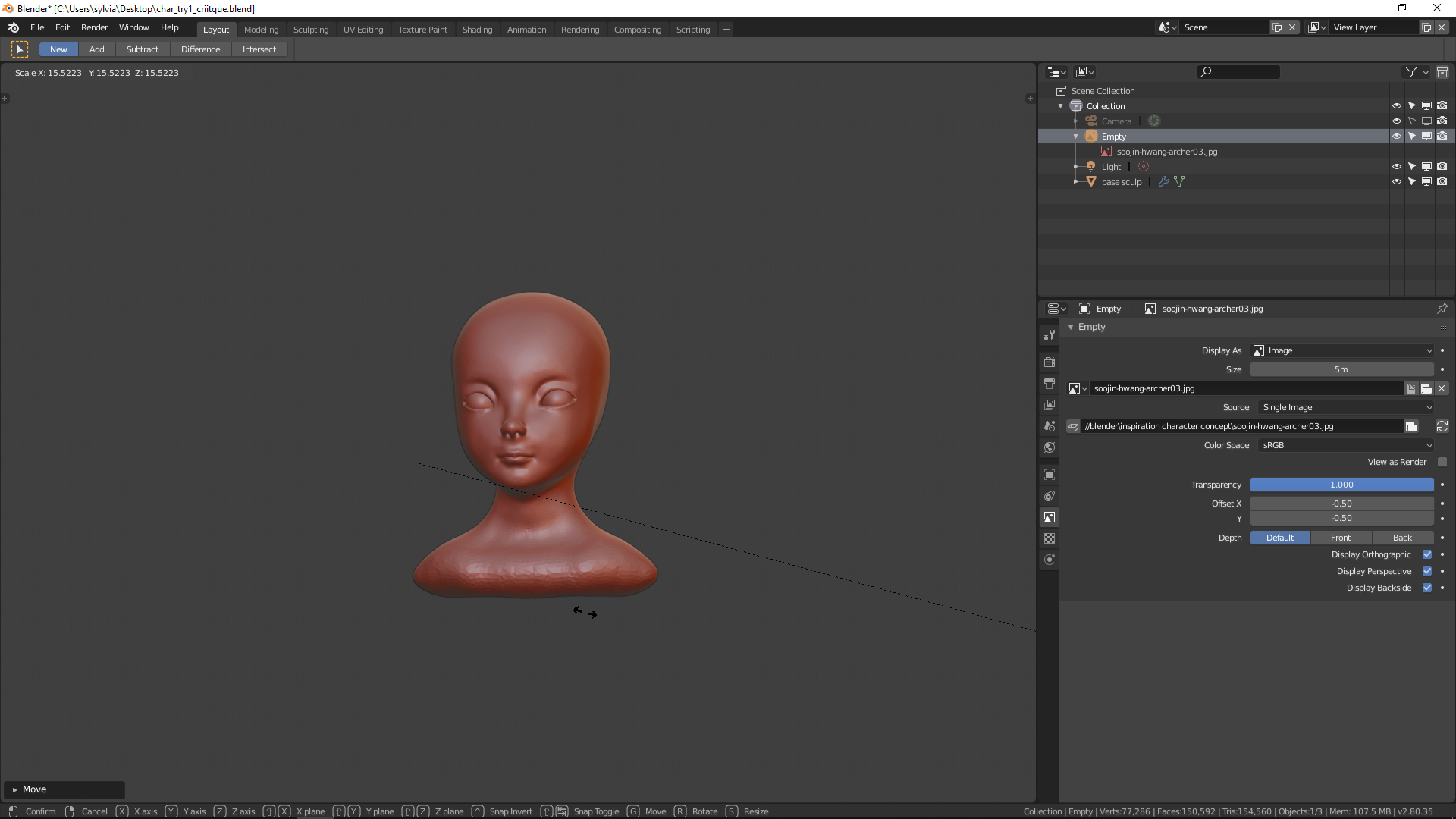Open the Render menu

click(x=94, y=27)
